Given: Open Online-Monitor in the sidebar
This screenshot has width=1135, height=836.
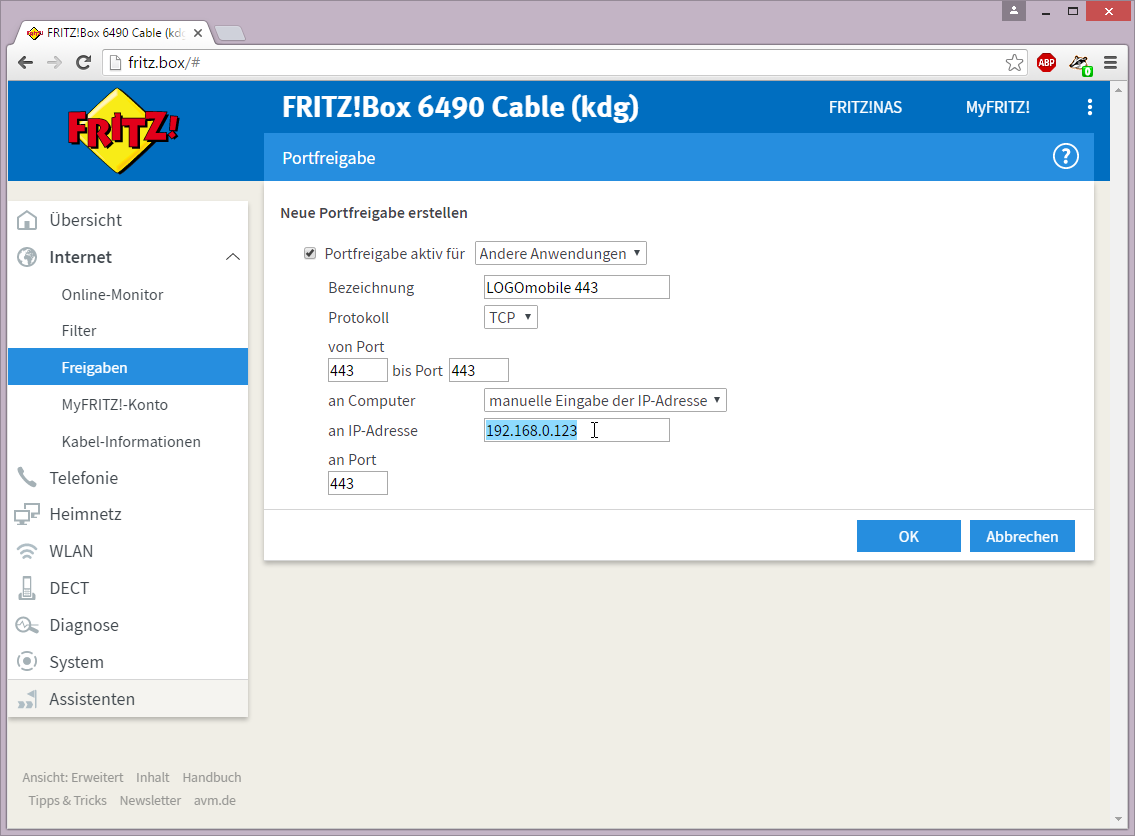Looking at the screenshot, I should pos(112,295).
